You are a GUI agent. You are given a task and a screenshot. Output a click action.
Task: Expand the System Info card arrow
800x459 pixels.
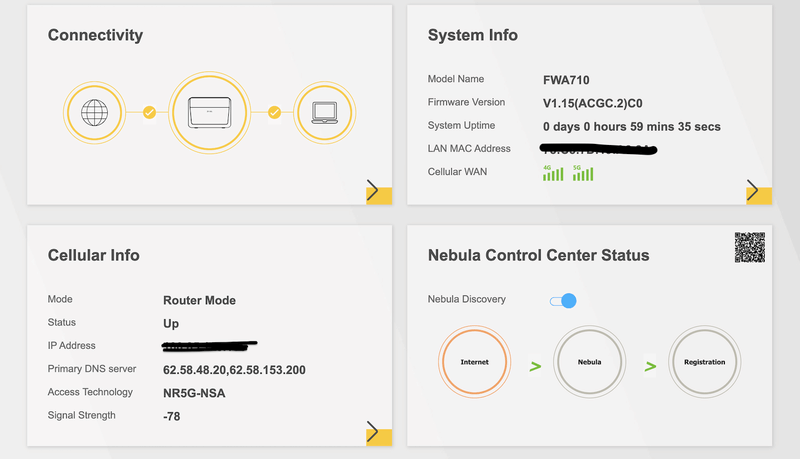pyautogui.click(x=753, y=192)
